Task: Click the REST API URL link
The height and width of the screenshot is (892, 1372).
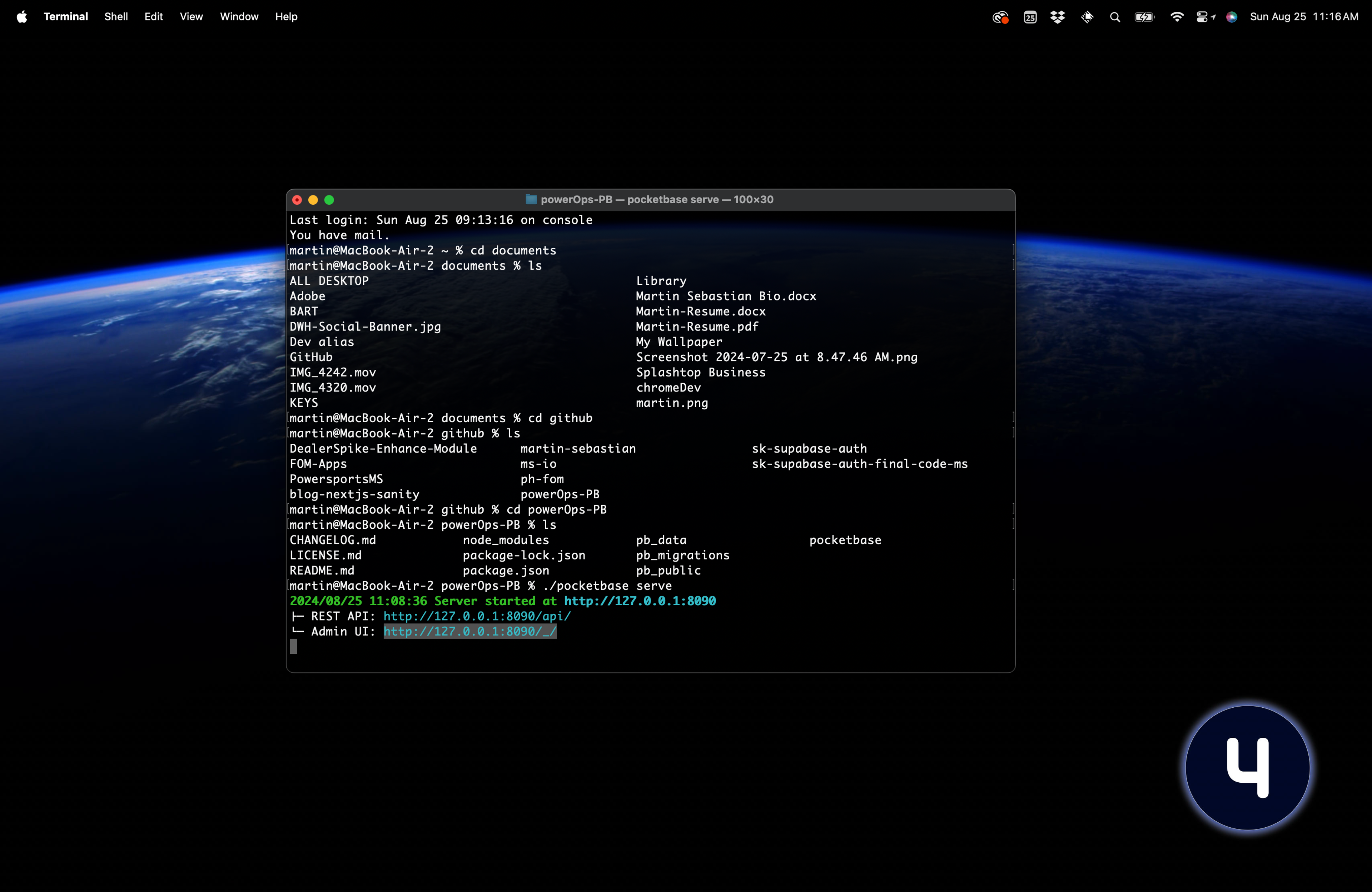Action: pos(477,616)
